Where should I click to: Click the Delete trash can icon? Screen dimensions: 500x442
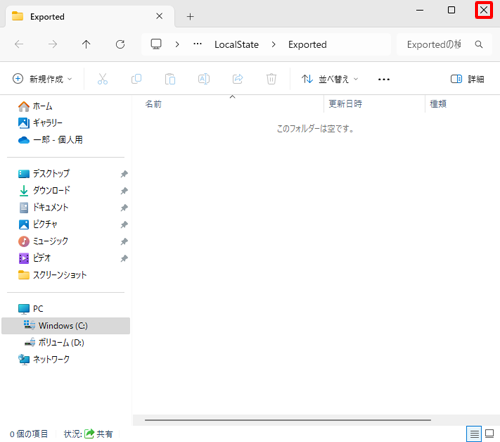point(271,79)
